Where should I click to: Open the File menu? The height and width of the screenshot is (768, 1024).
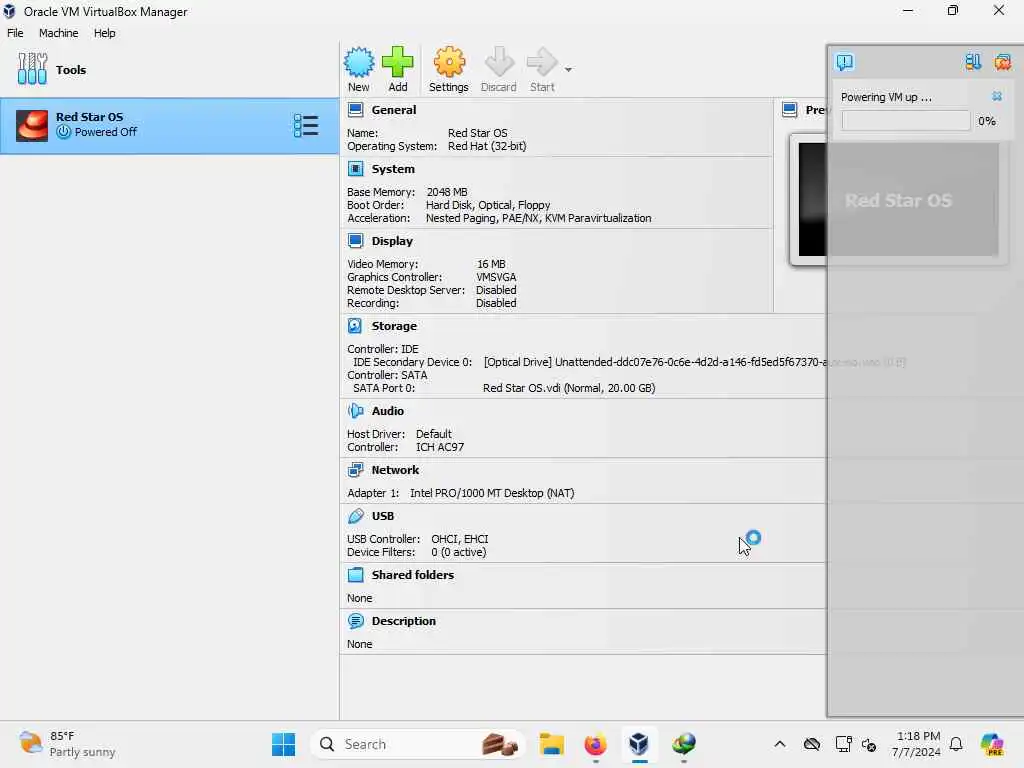[x=15, y=33]
